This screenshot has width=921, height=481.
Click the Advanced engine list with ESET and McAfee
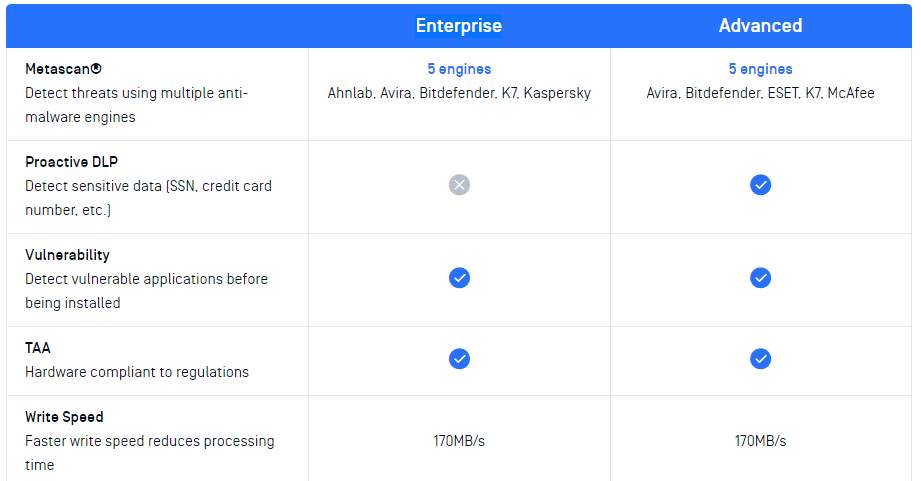[x=760, y=93]
